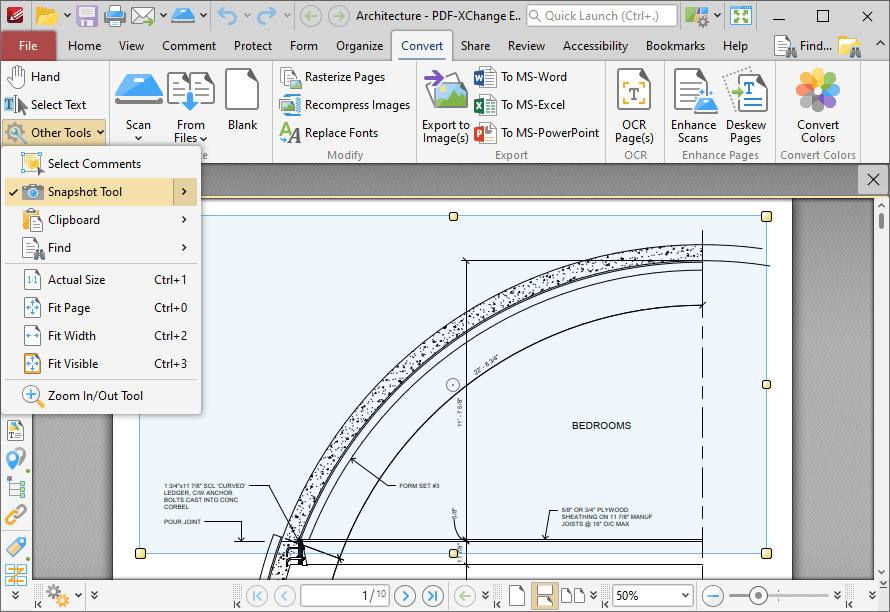The image size is (890, 612).
Task: Click Rasterize Pages in the Modify group
Action: pyautogui.click(x=336, y=76)
